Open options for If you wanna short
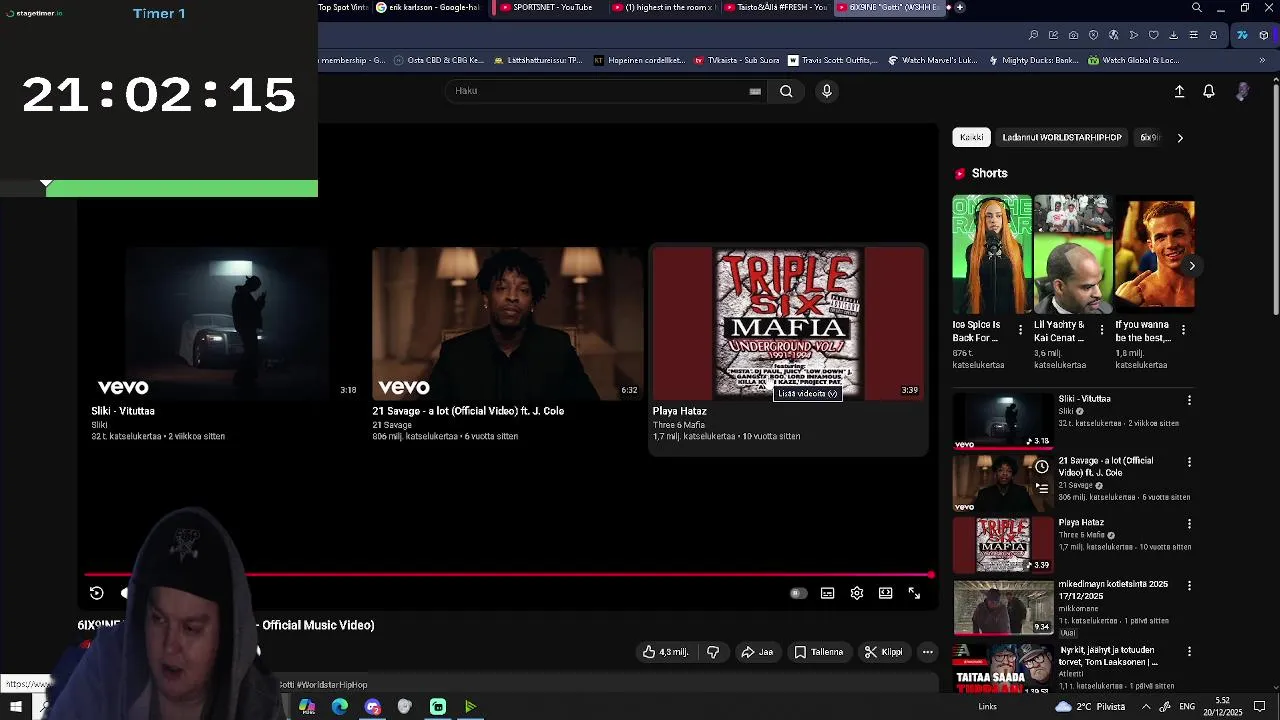 pos(1183,329)
